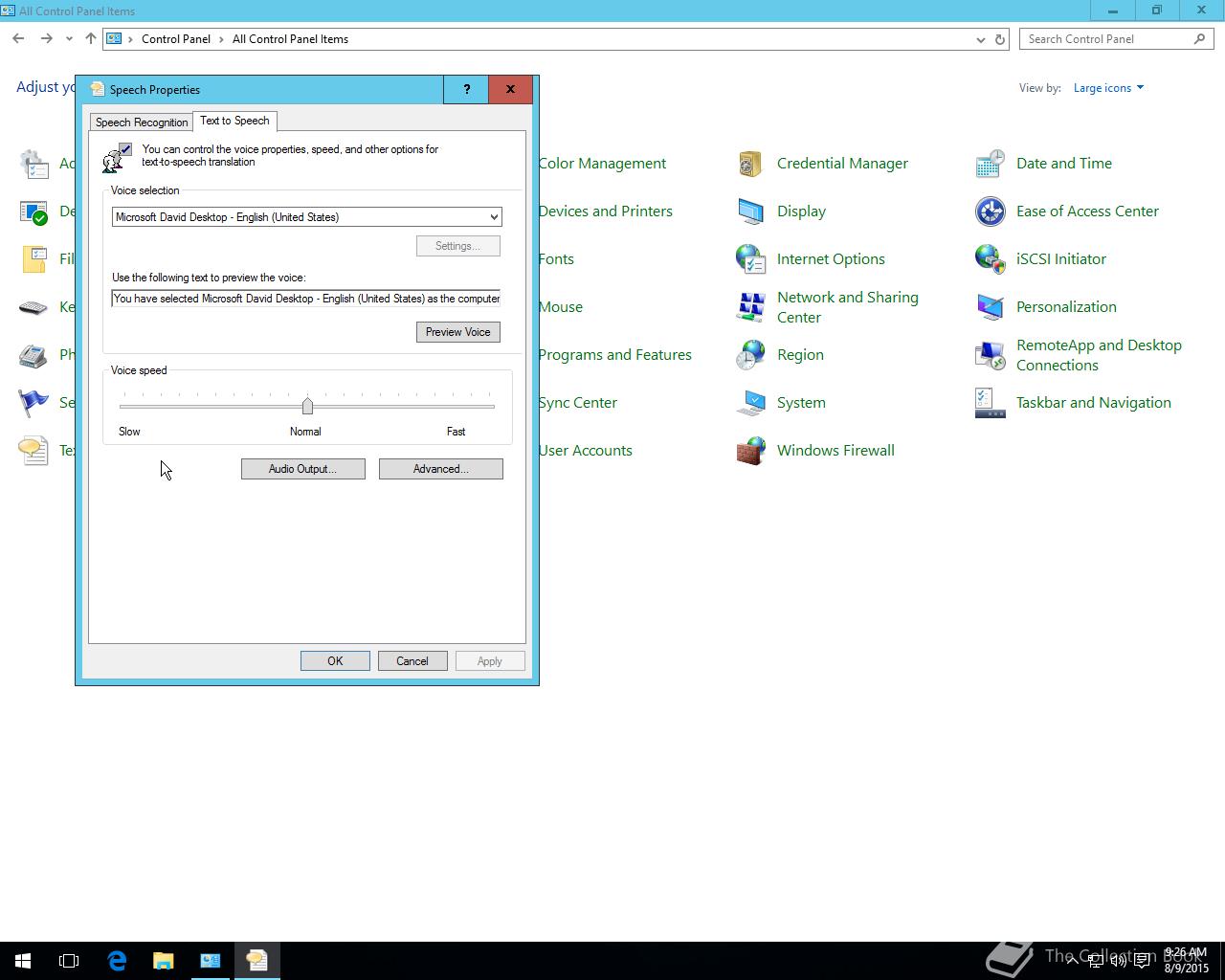Open Devices and Printers link
1225x980 pixels.
[605, 212]
